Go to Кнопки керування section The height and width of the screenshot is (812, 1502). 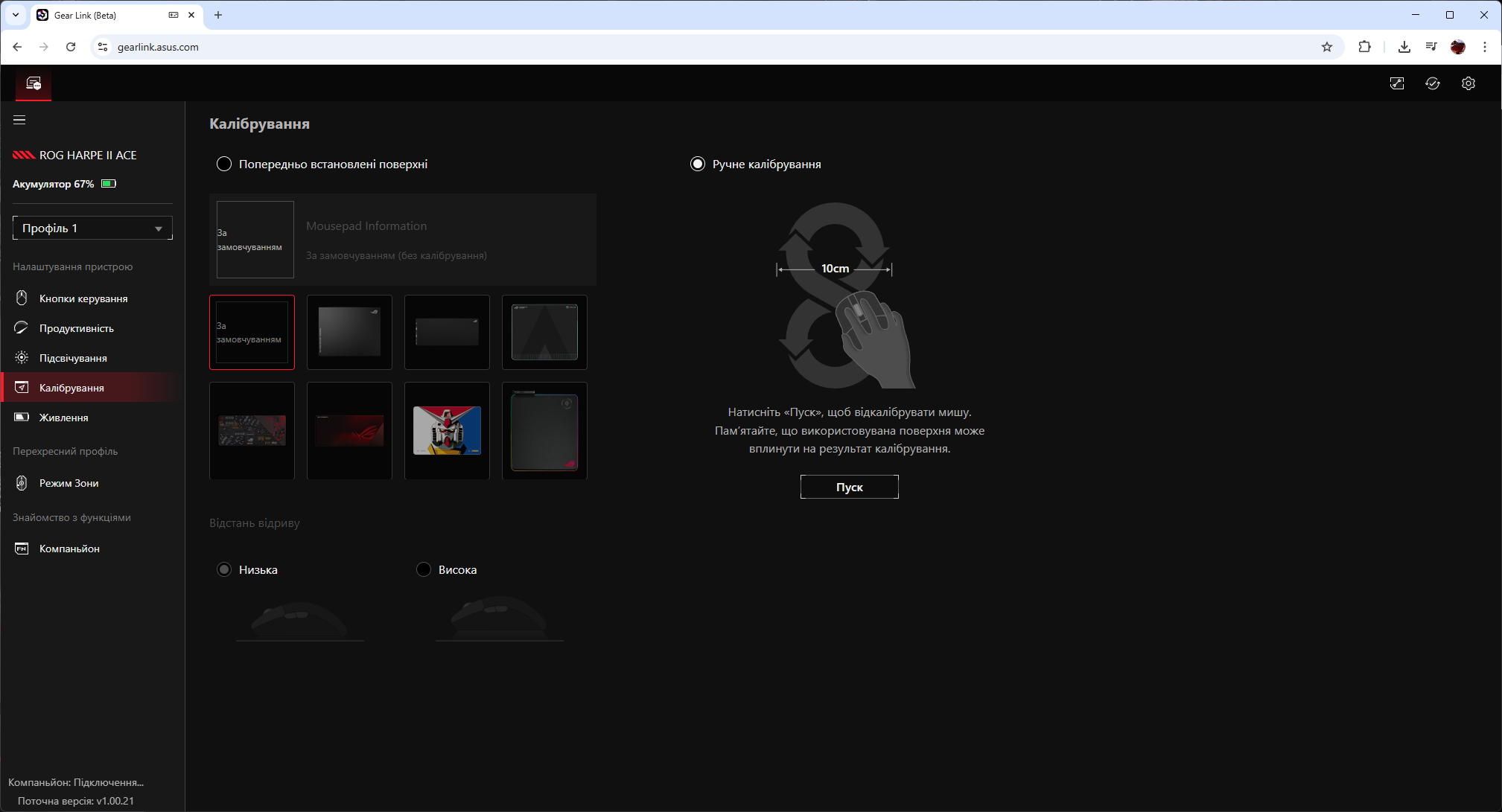click(83, 298)
